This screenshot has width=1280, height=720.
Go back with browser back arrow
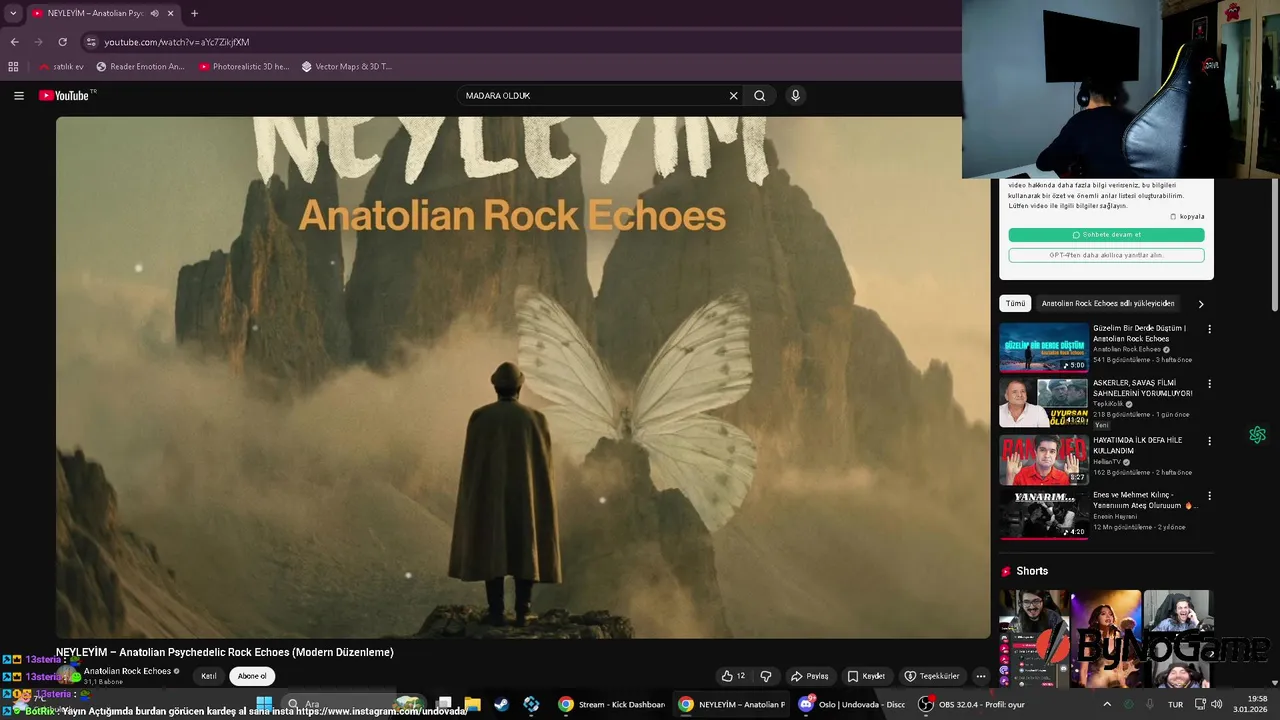click(x=14, y=42)
